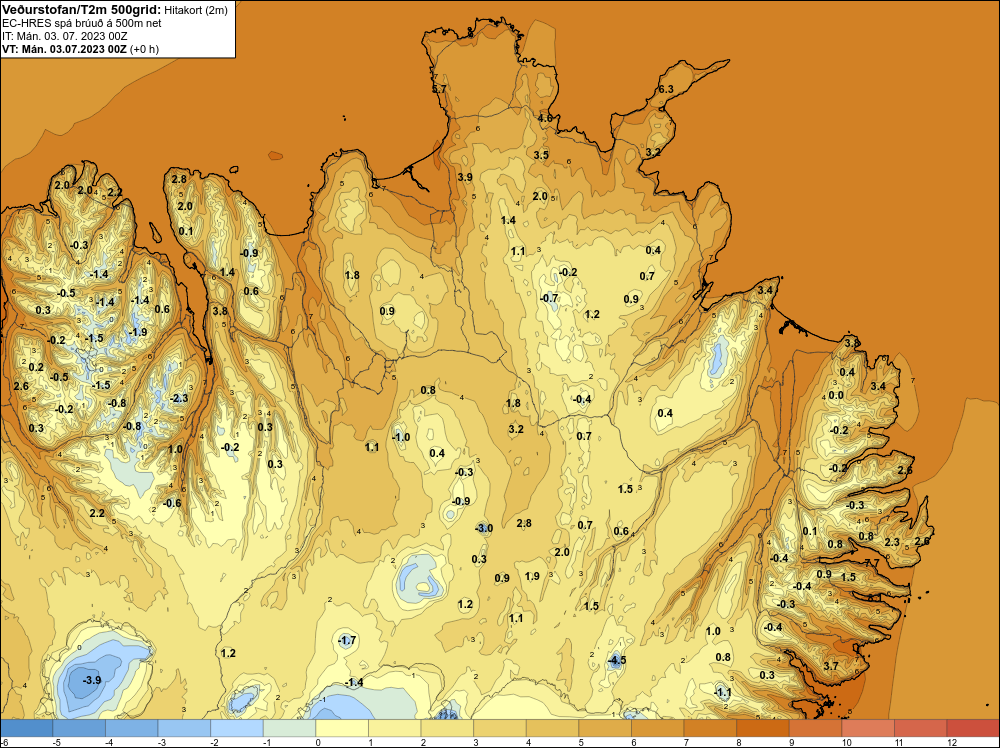
Task: Click the -1.1 temperature value on the map
Action: coord(723,693)
